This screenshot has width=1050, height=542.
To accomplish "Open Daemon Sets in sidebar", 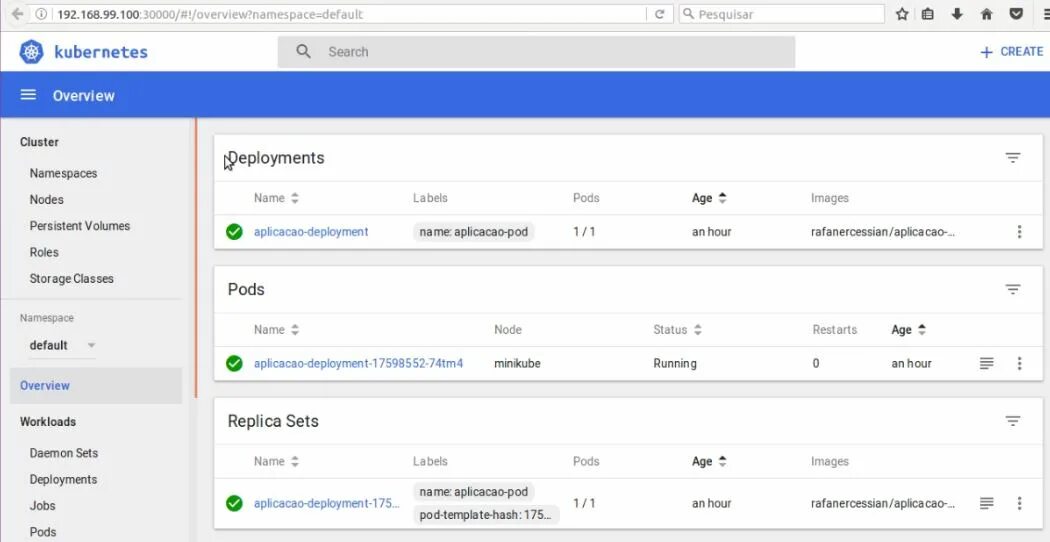I will coord(64,453).
